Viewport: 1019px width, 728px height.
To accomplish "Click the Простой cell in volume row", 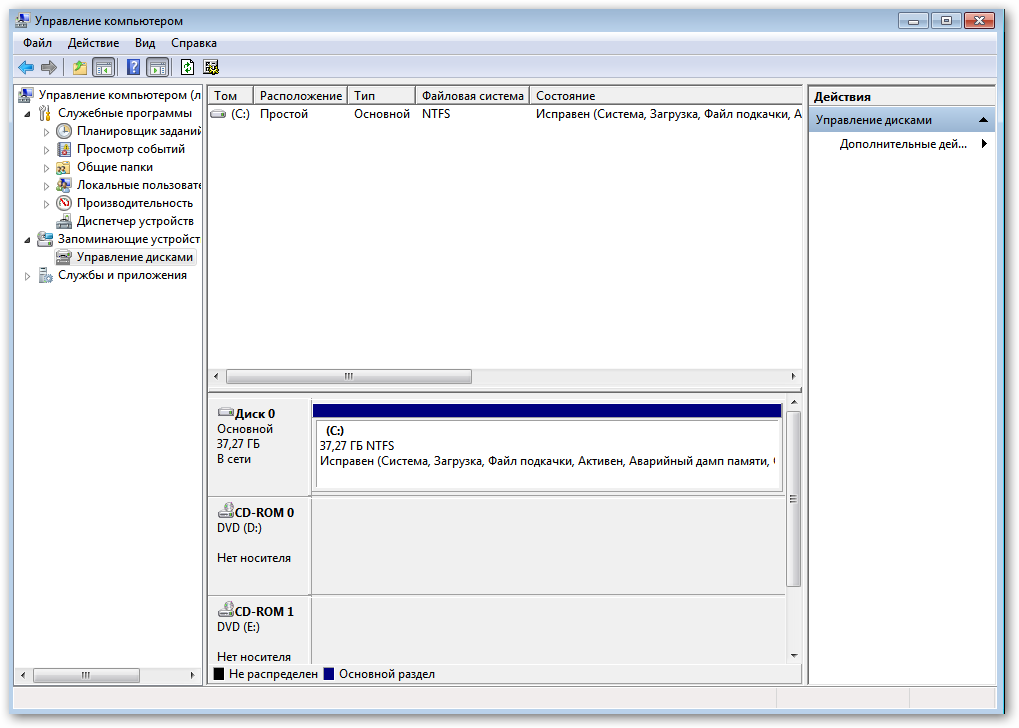I will (x=283, y=114).
